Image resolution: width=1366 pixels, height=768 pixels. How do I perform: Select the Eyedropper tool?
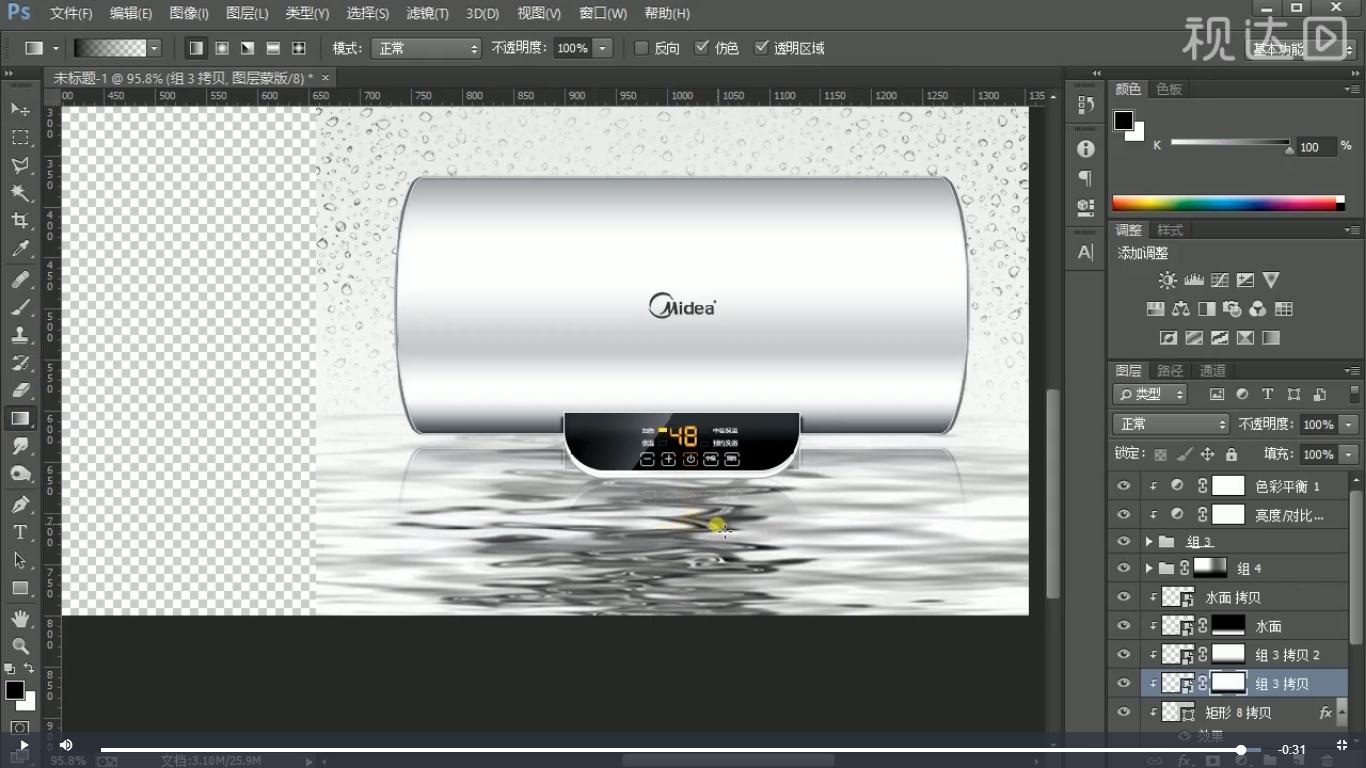click(19, 249)
